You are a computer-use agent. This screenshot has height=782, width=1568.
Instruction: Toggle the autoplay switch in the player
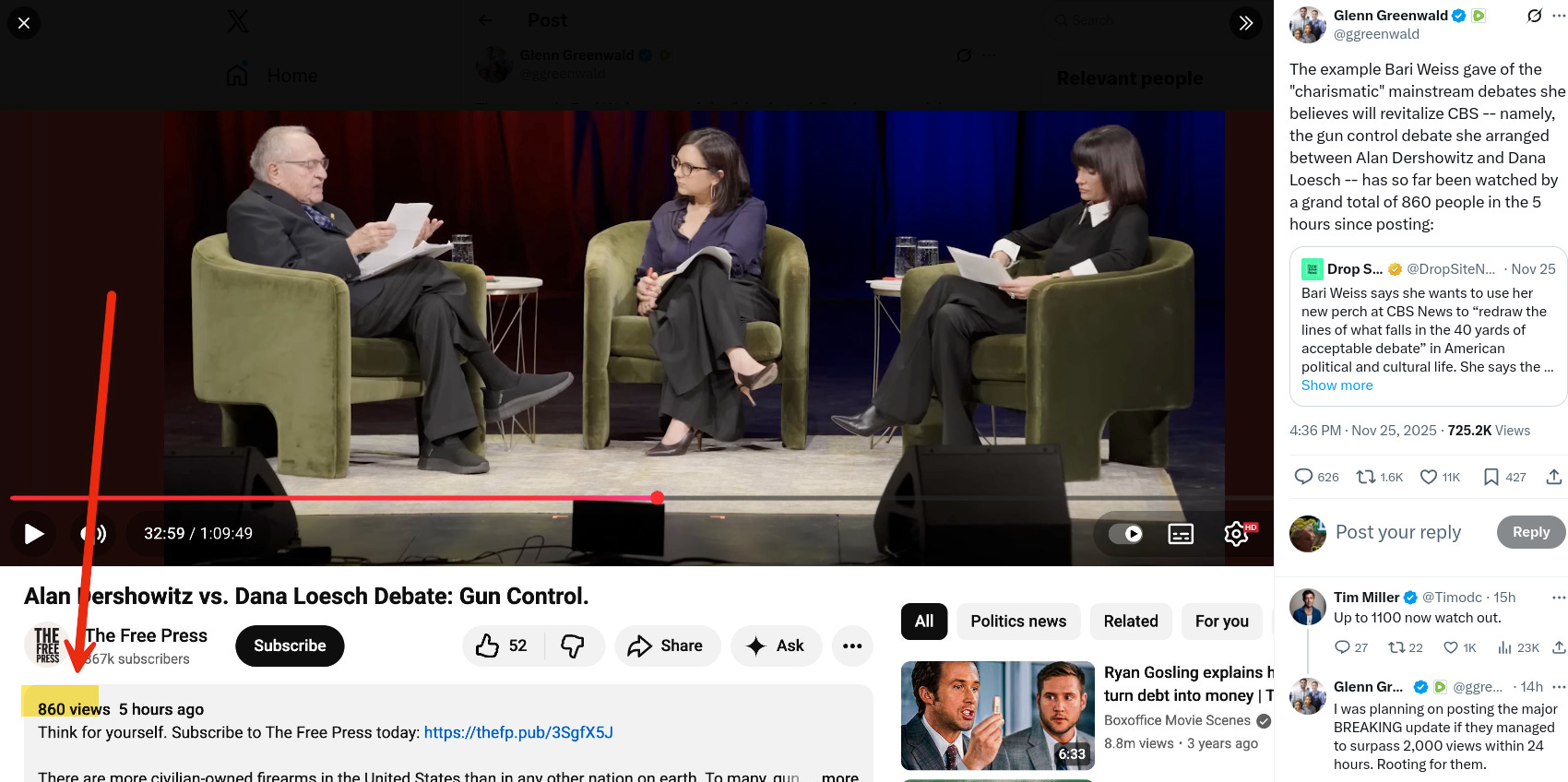[1125, 534]
